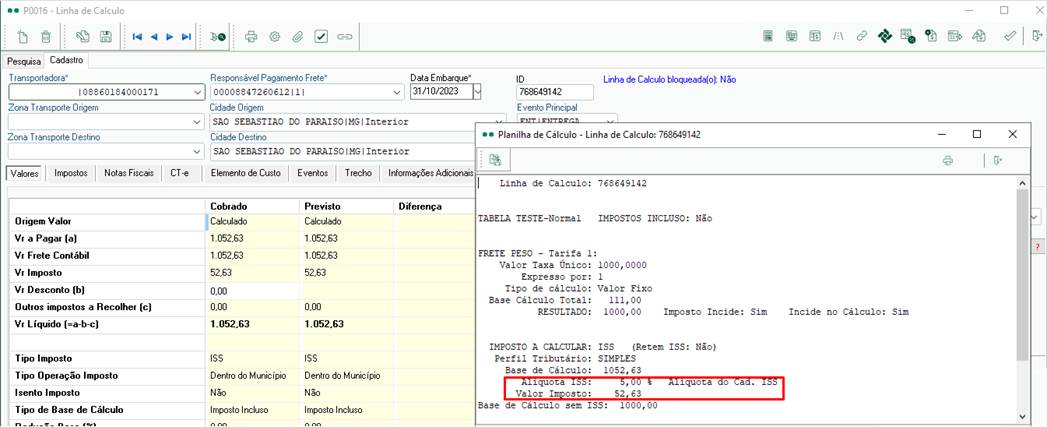
Task: Open the Eventos tab
Action: (x=312, y=173)
